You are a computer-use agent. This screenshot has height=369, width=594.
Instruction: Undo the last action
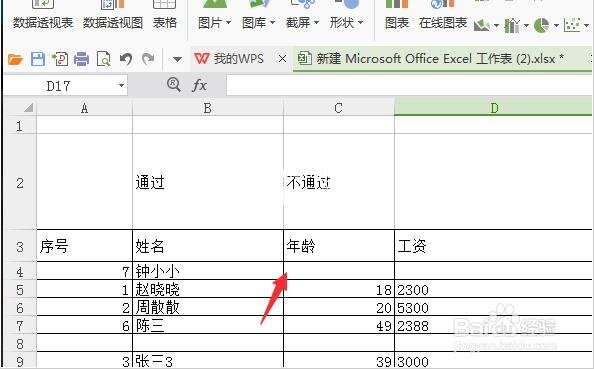[x=126, y=59]
